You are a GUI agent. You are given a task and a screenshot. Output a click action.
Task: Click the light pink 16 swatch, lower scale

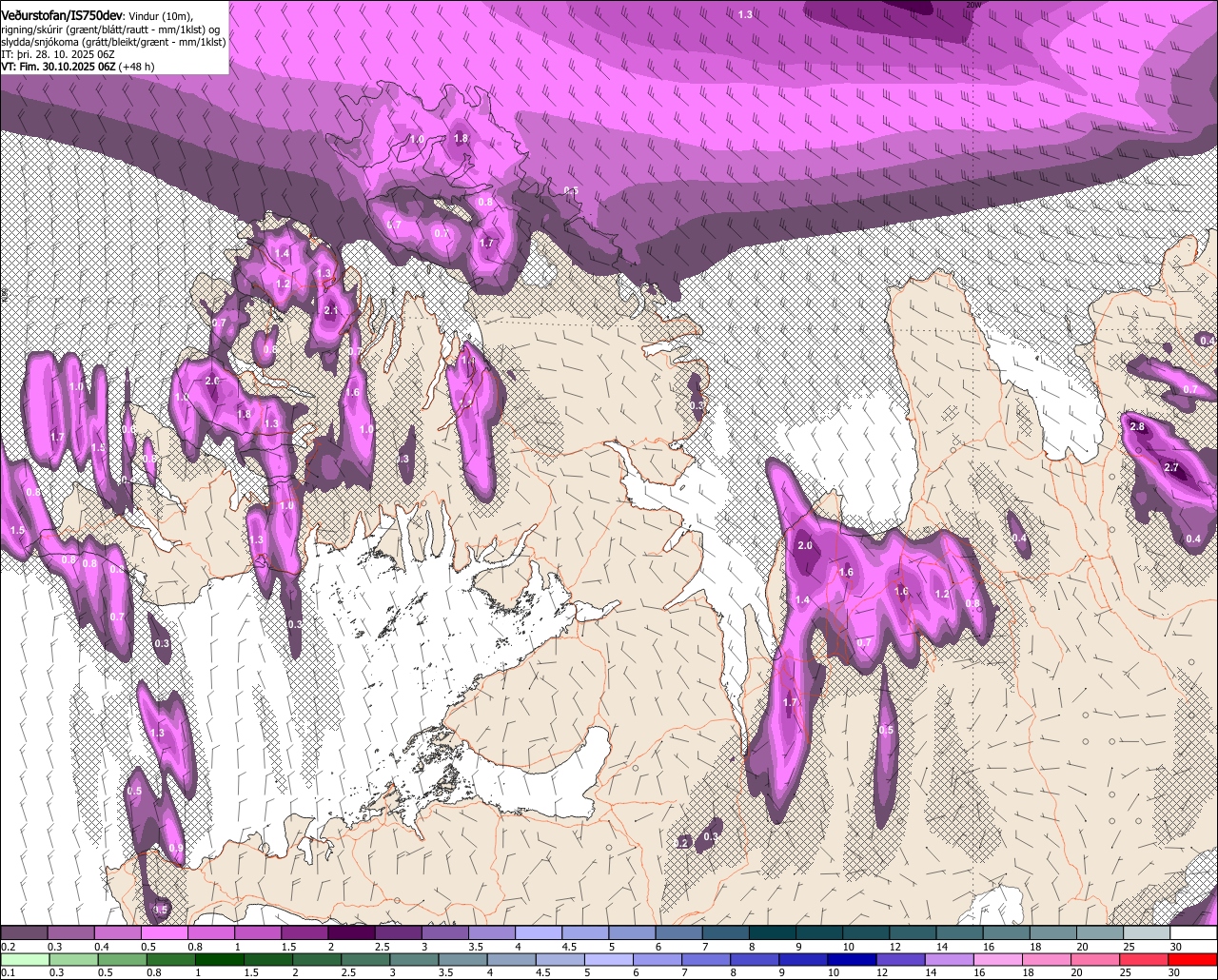[x=998, y=960]
